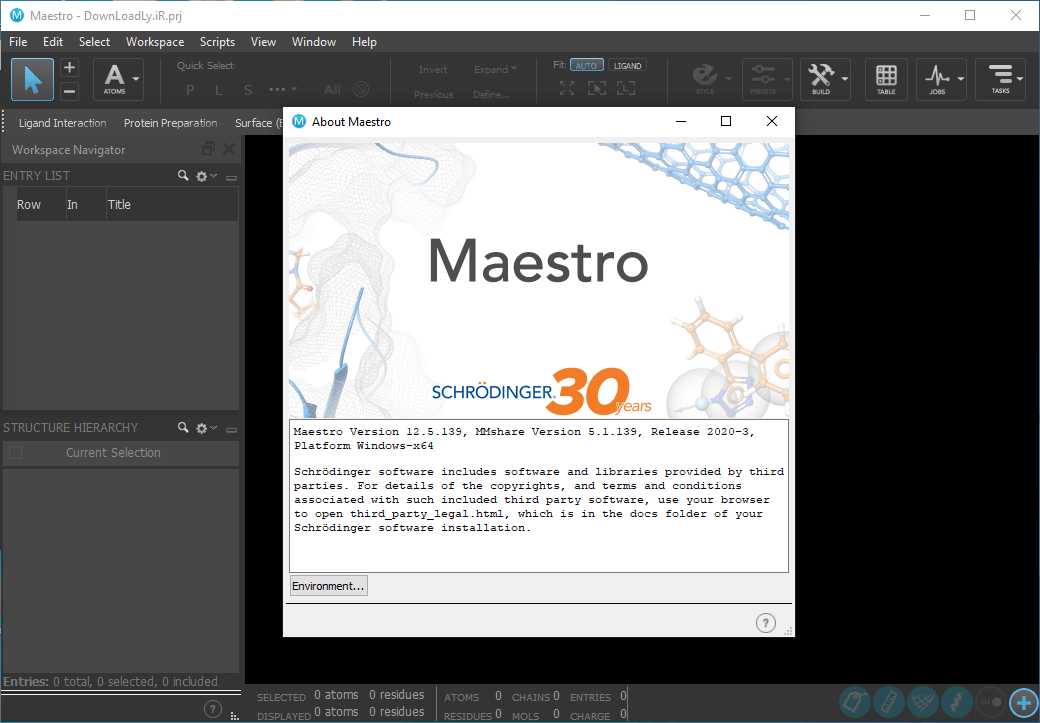Image resolution: width=1040 pixels, height=723 pixels.
Task: Open the Build tools icon
Action: pyautogui.click(x=821, y=78)
